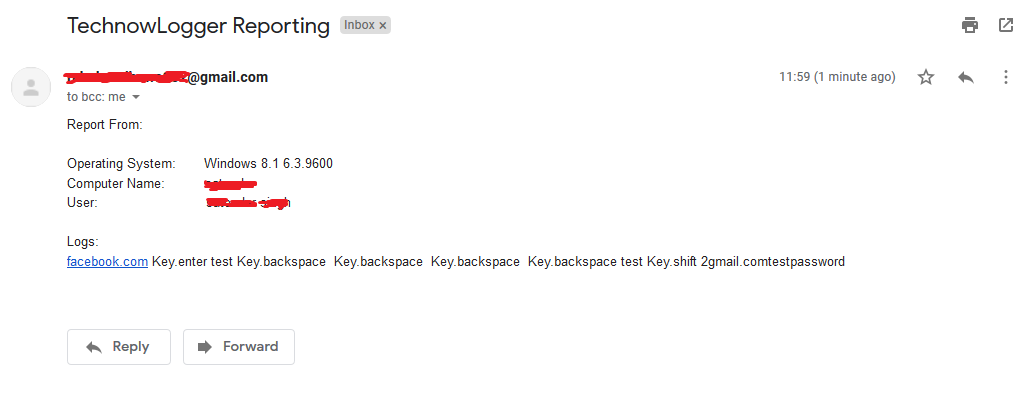Click the 11:59 timestamp of the email
The height and width of the screenshot is (403, 1027).
coord(837,77)
